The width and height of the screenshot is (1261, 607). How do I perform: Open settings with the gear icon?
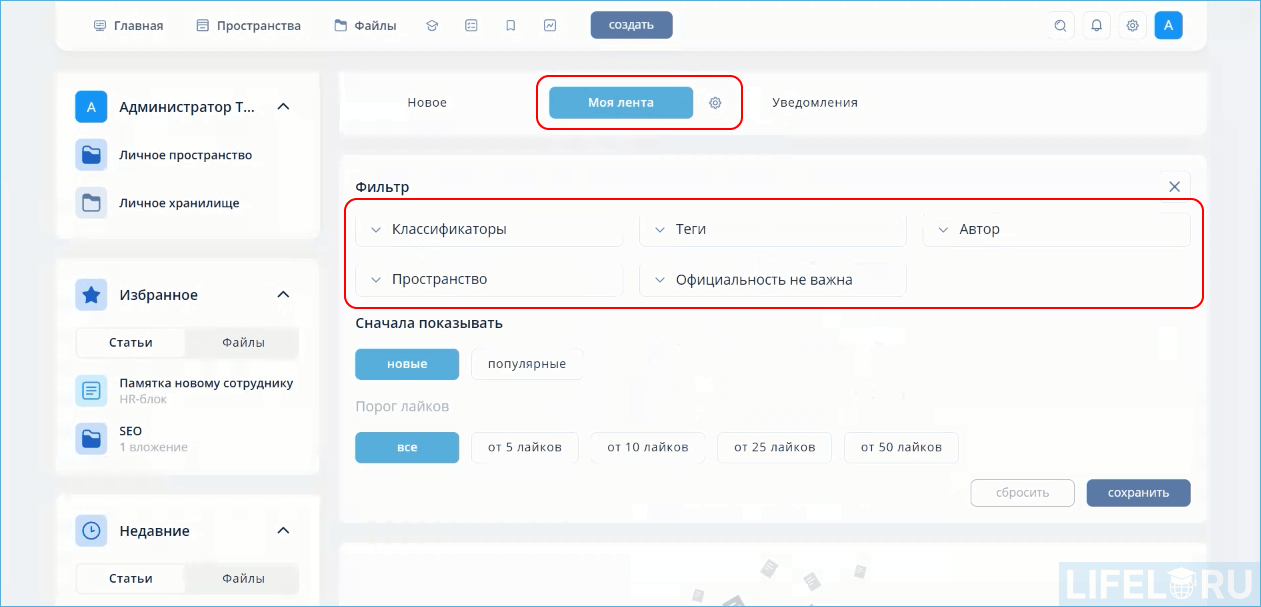click(x=1132, y=25)
